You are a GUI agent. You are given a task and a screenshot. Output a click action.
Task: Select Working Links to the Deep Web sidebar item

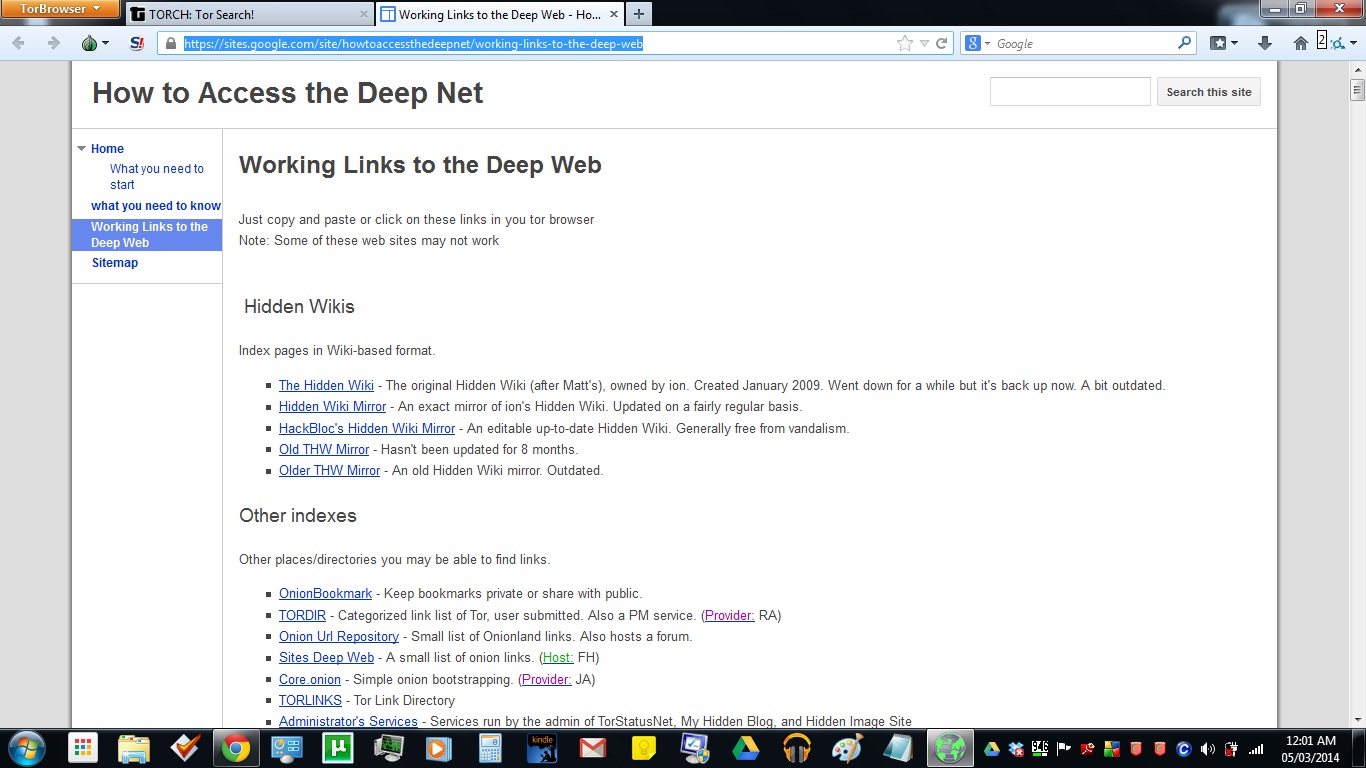click(x=147, y=235)
